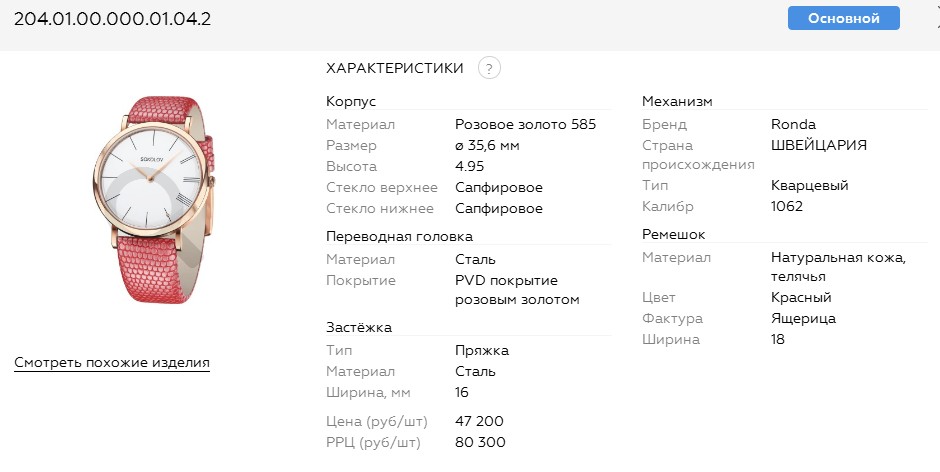Click the Переводная головка section header
The width and height of the screenshot is (940, 472).
coord(399,236)
